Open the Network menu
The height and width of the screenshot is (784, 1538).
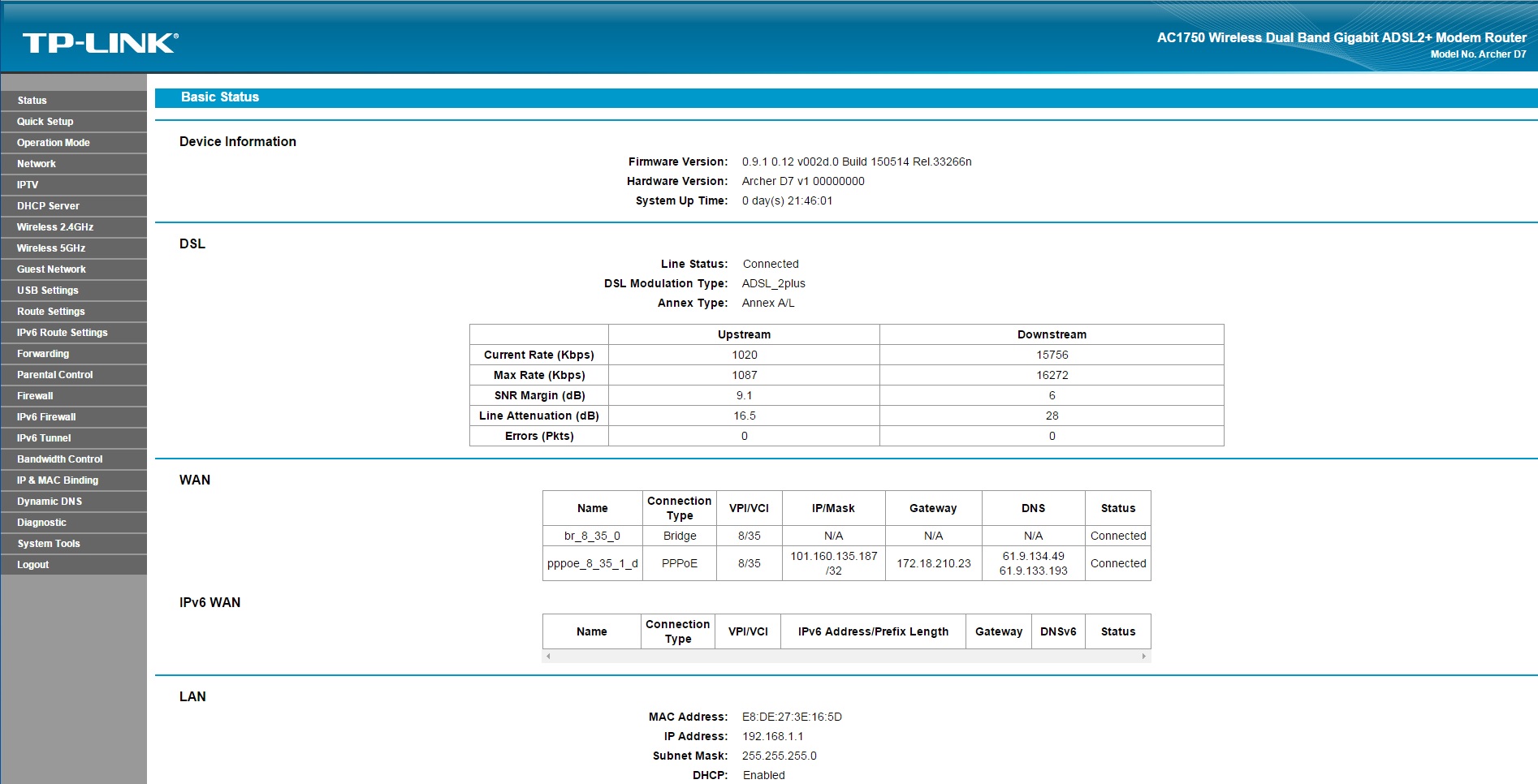click(x=74, y=164)
